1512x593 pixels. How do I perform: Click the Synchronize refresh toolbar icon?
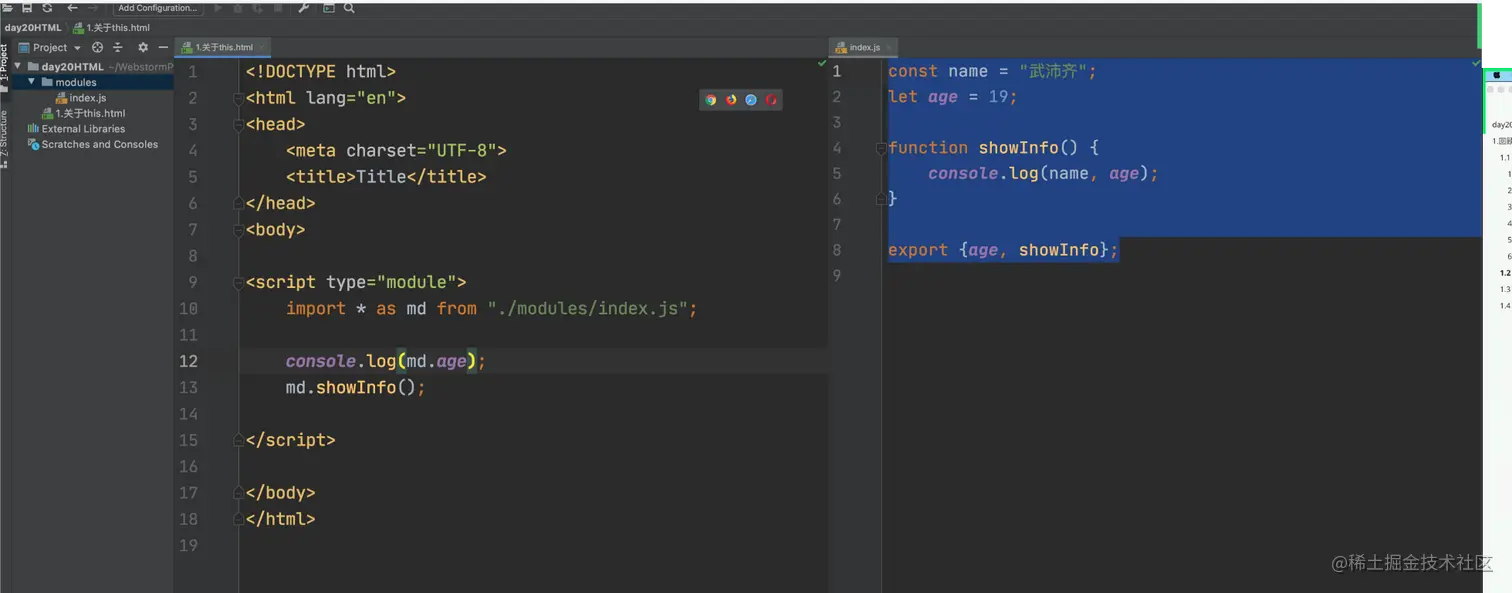pyautogui.click(x=47, y=8)
